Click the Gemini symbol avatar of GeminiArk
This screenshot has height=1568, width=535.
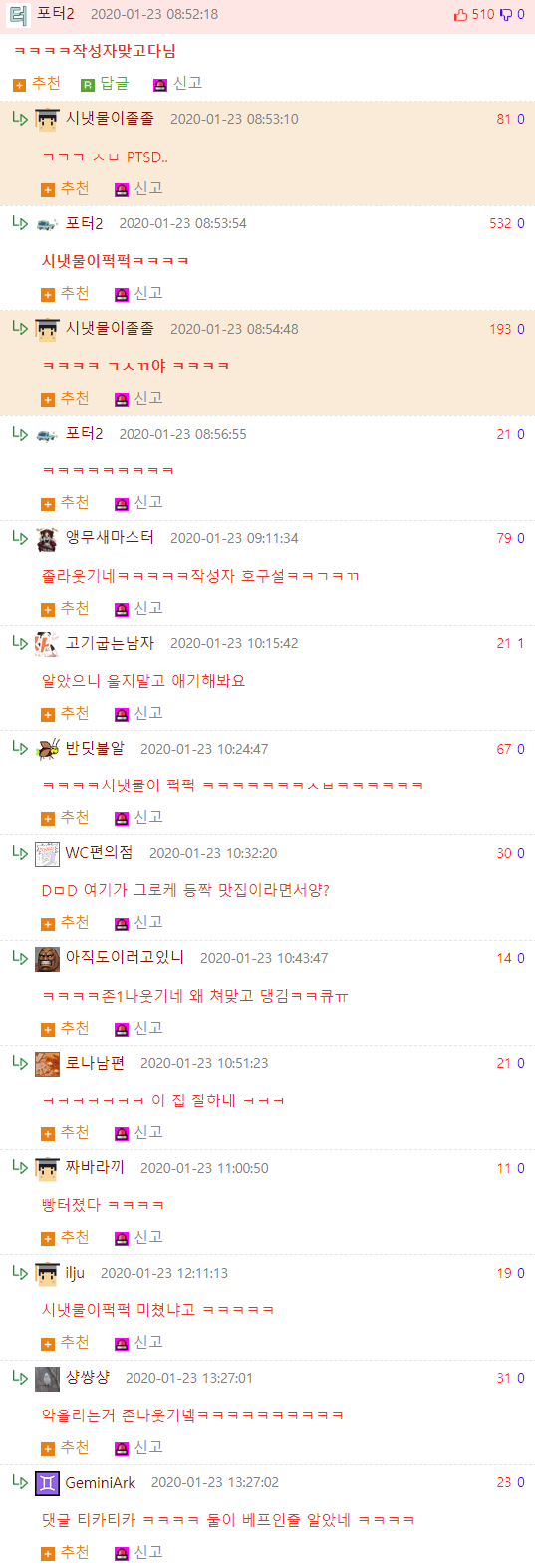47,1483
